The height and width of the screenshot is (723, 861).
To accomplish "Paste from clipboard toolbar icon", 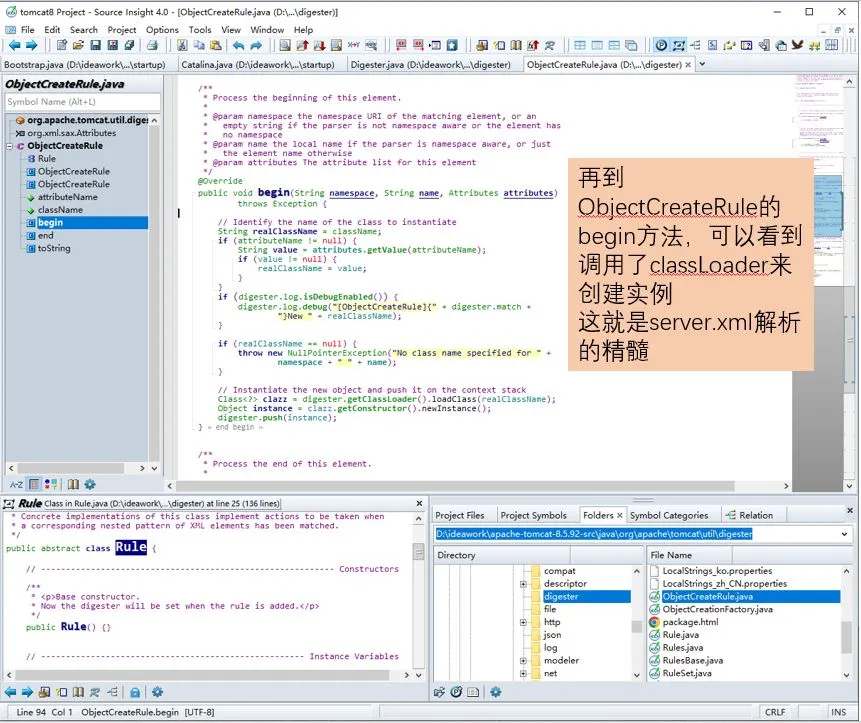I will click(216, 45).
